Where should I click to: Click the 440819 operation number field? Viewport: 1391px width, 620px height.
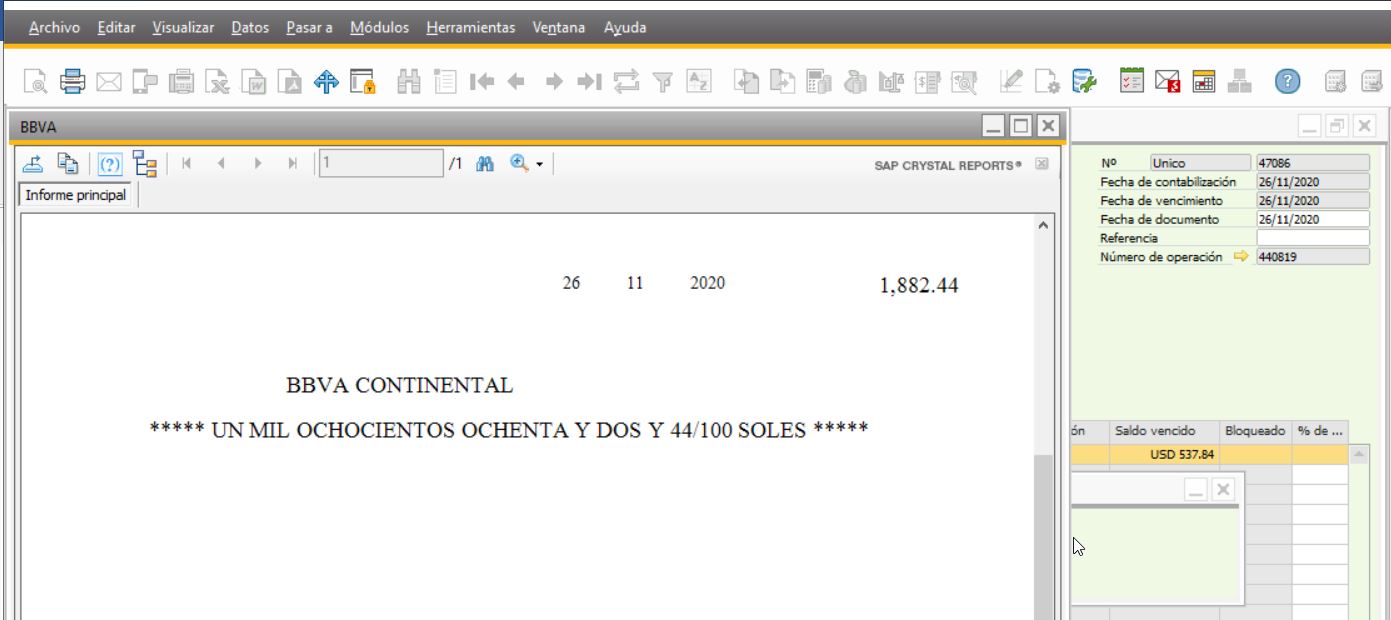click(1312, 256)
